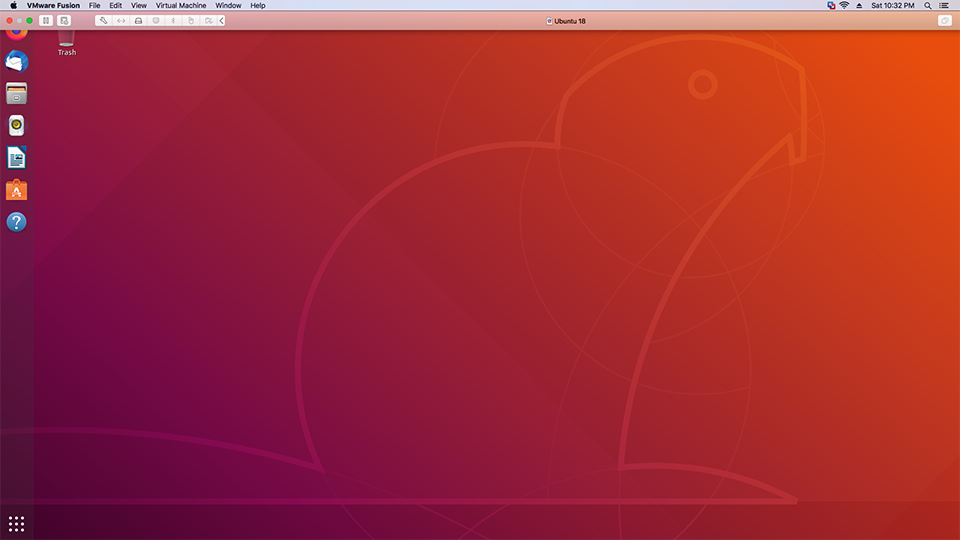Viewport: 960px width, 540px height.
Task: Click the shared folders toolbar icon
Action: pos(209,21)
